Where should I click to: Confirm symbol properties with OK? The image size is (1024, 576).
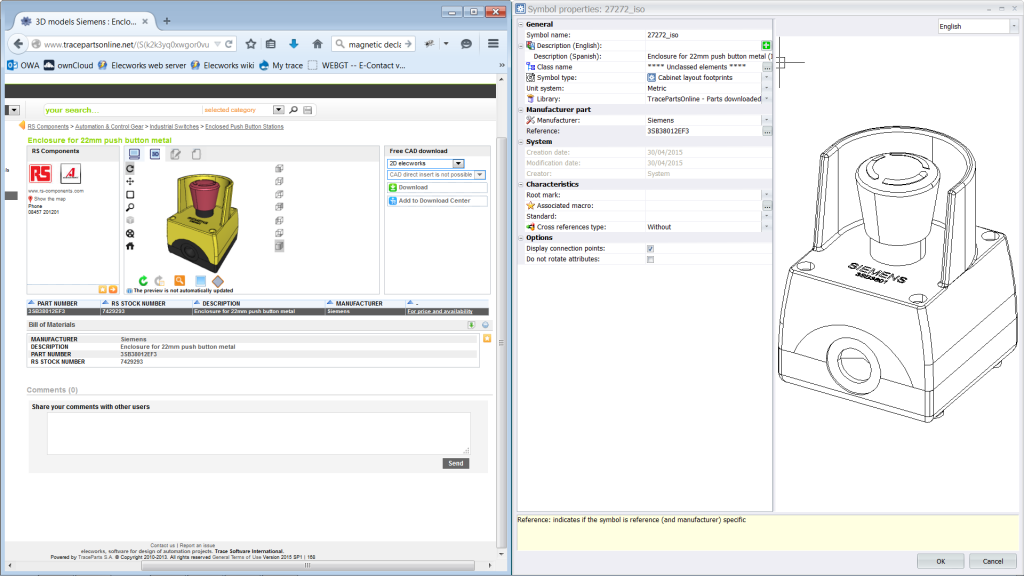tap(940, 561)
